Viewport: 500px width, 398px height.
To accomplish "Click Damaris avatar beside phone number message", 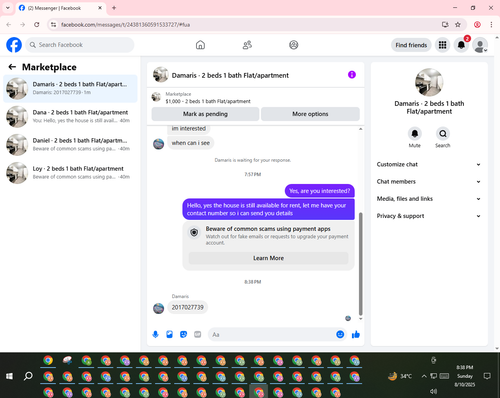I will tap(158, 308).
